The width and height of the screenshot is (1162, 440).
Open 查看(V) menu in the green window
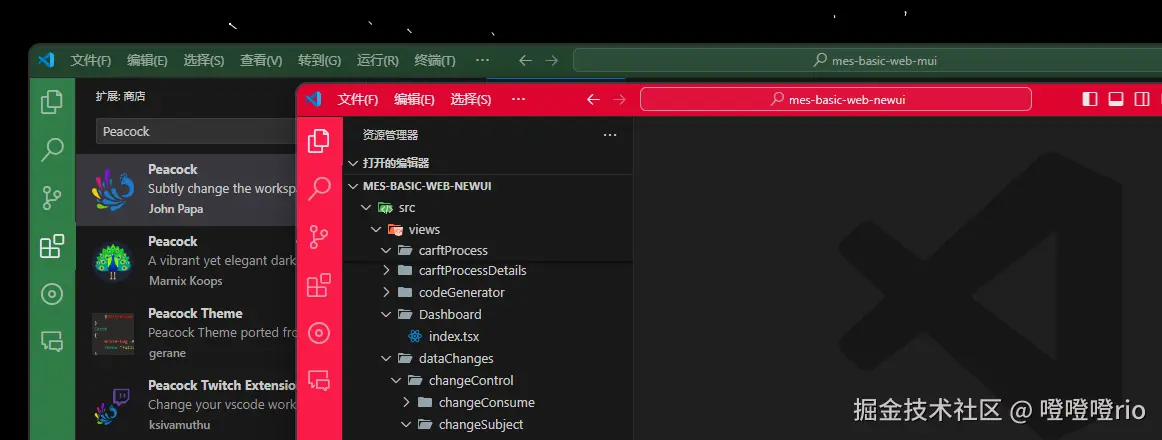[261, 61]
